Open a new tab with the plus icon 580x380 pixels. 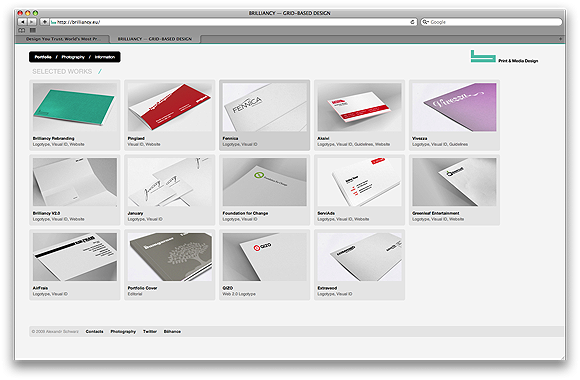(x=560, y=39)
